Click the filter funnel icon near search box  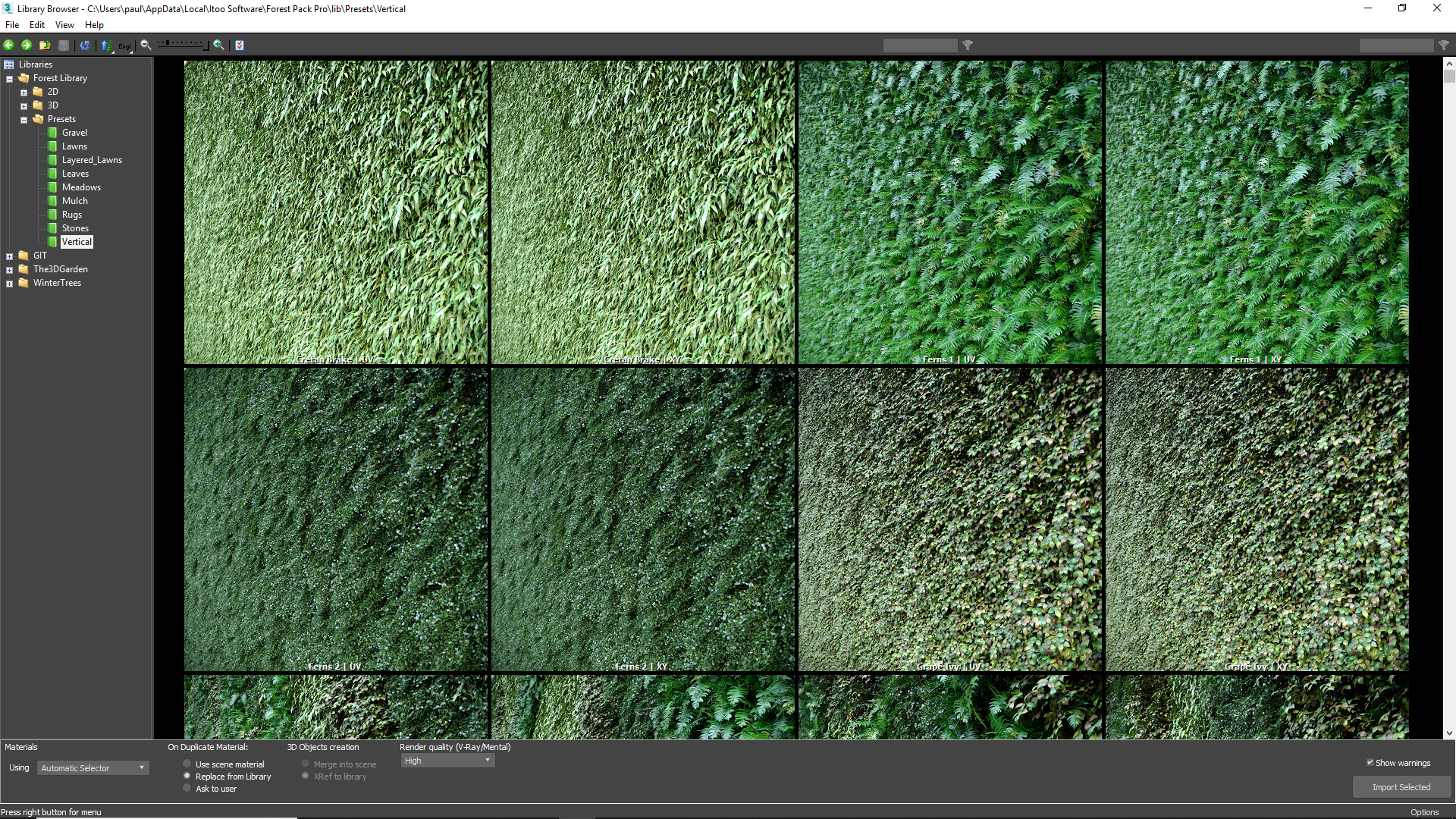coord(968,45)
